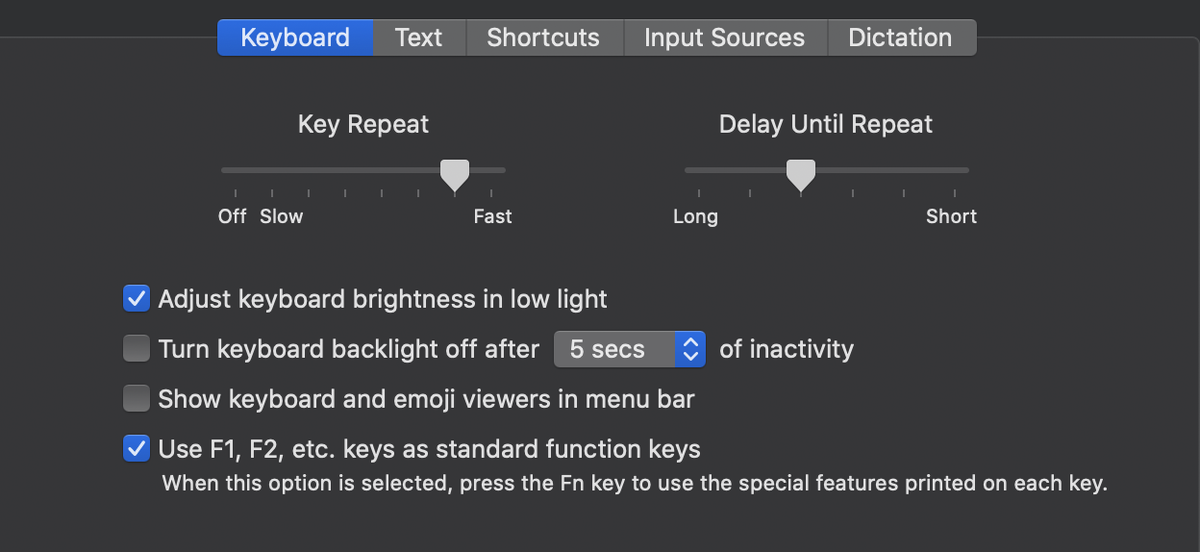
Task: Check Show keyboard and emoji viewers box
Action: click(136, 399)
